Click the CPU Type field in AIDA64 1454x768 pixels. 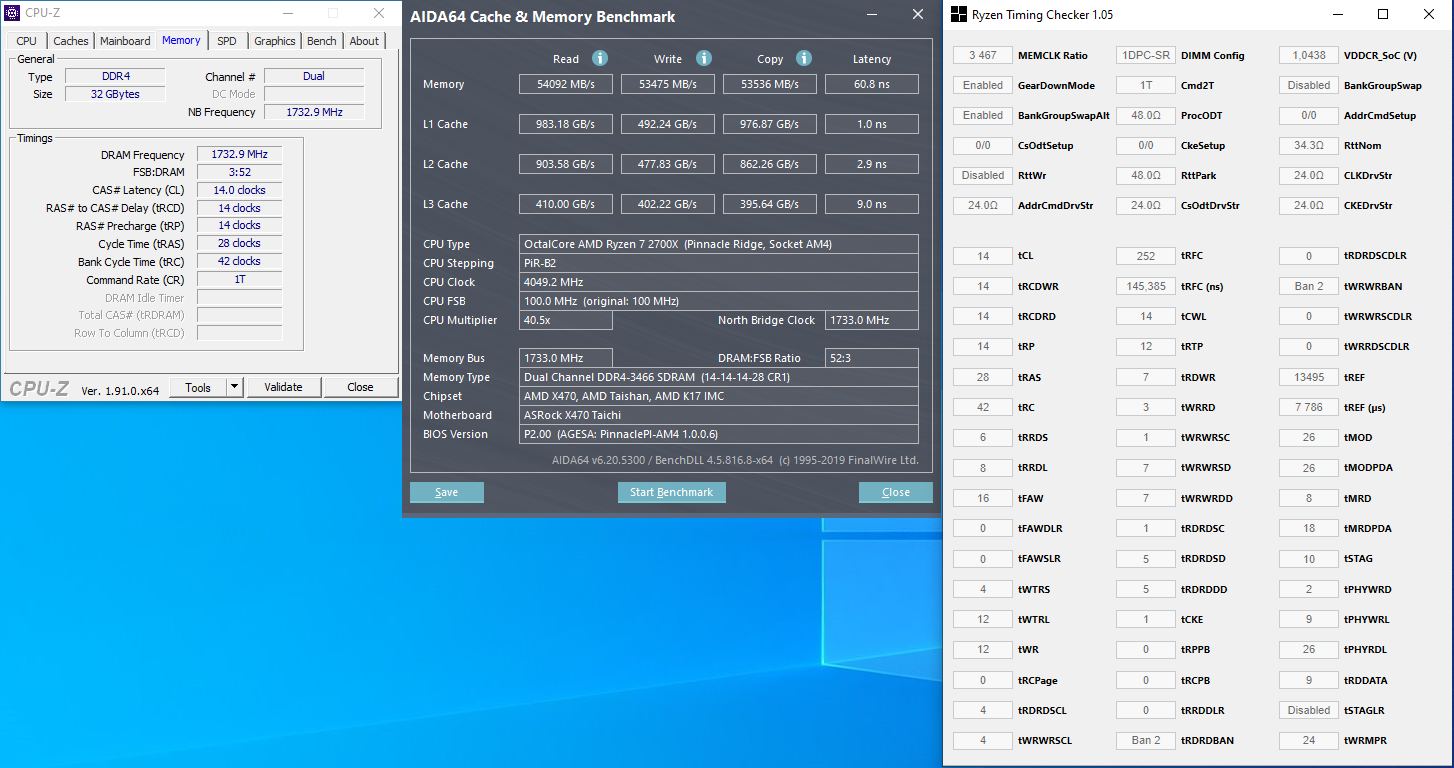pyautogui.click(x=720, y=244)
